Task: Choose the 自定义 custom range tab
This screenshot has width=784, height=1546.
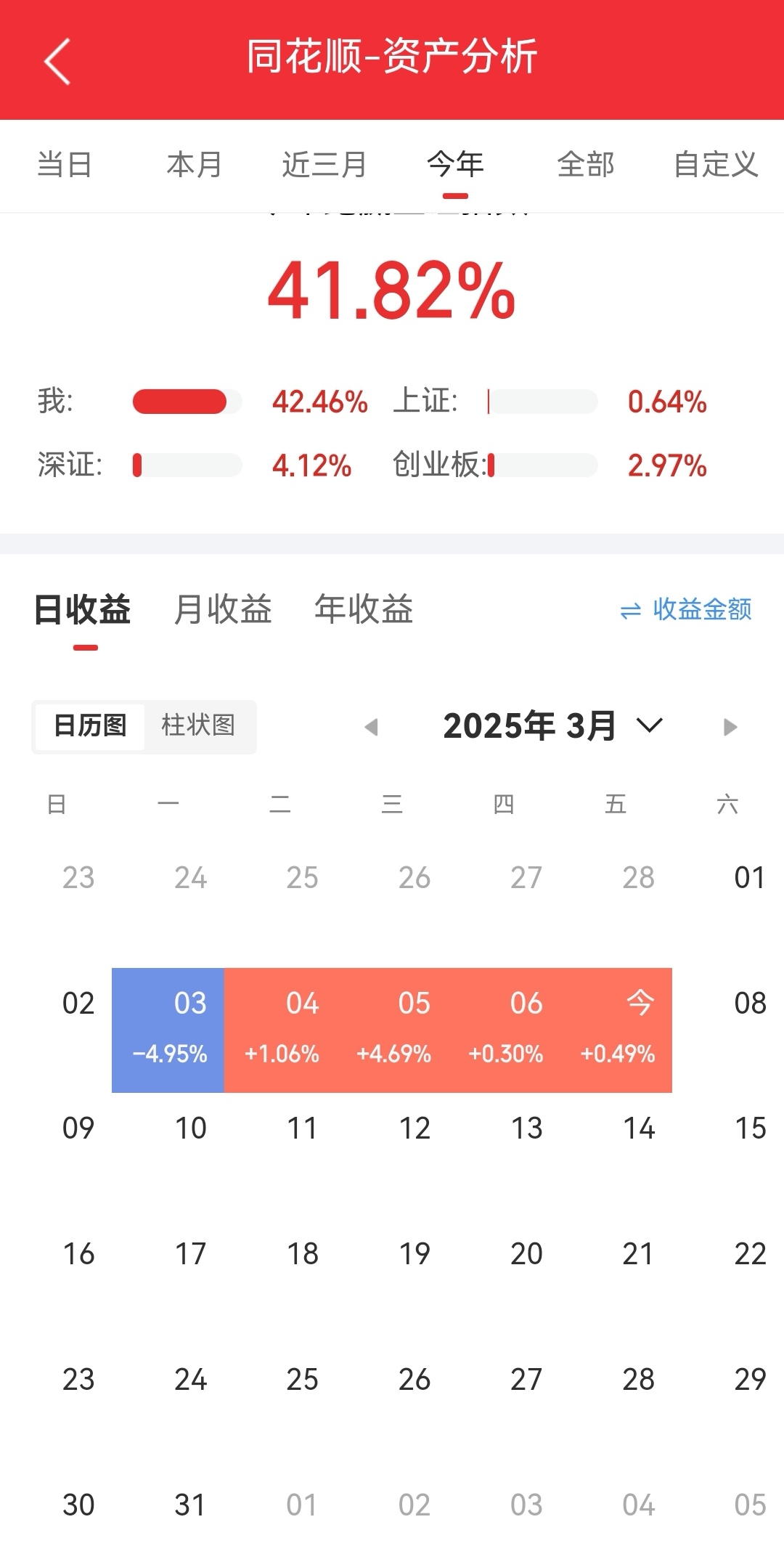Action: (x=716, y=165)
